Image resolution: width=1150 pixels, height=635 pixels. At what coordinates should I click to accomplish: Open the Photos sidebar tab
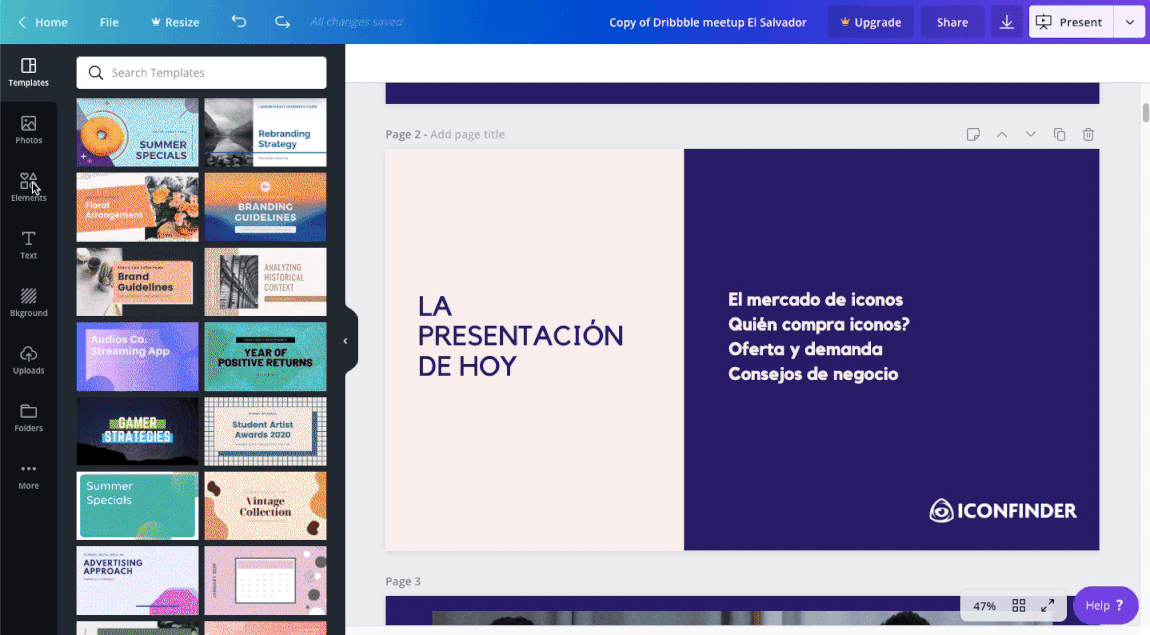click(x=29, y=130)
